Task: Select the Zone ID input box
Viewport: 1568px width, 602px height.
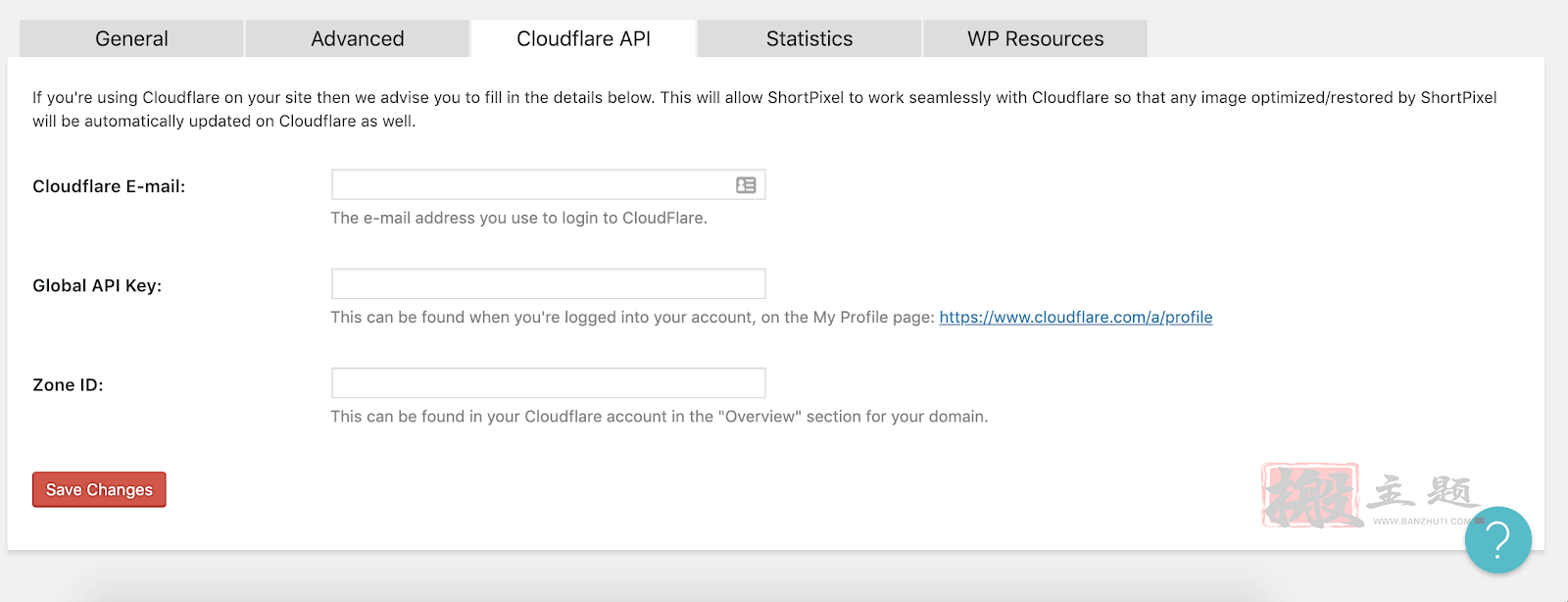Action: point(548,383)
